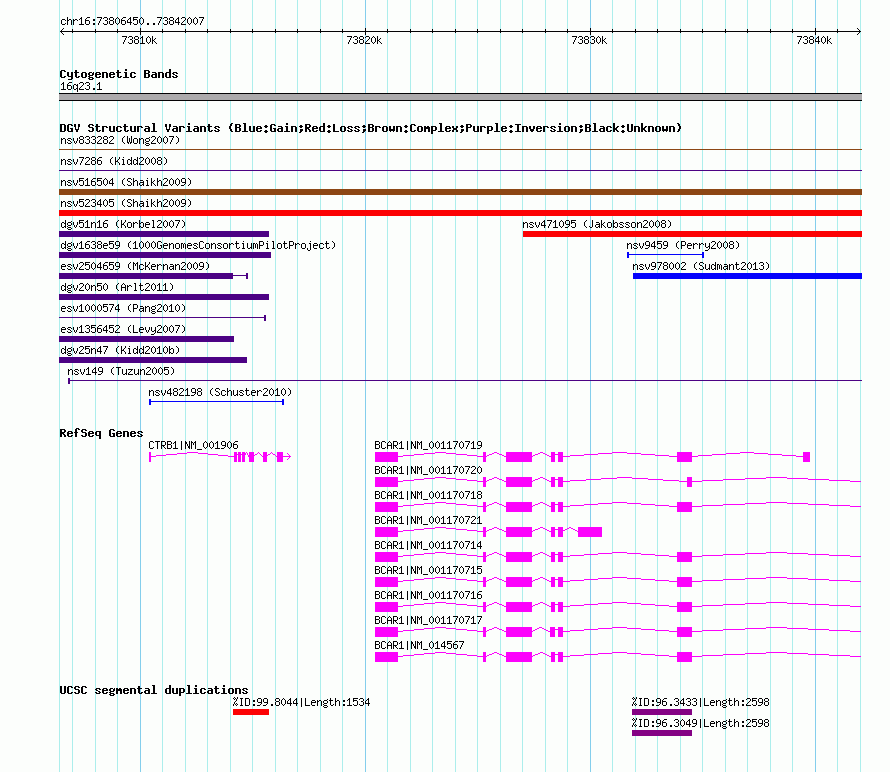Viewport: 890px width, 772px height.
Task: Select the BCAR1|NM_001170721 transcript label
Action: pyautogui.click(x=429, y=520)
